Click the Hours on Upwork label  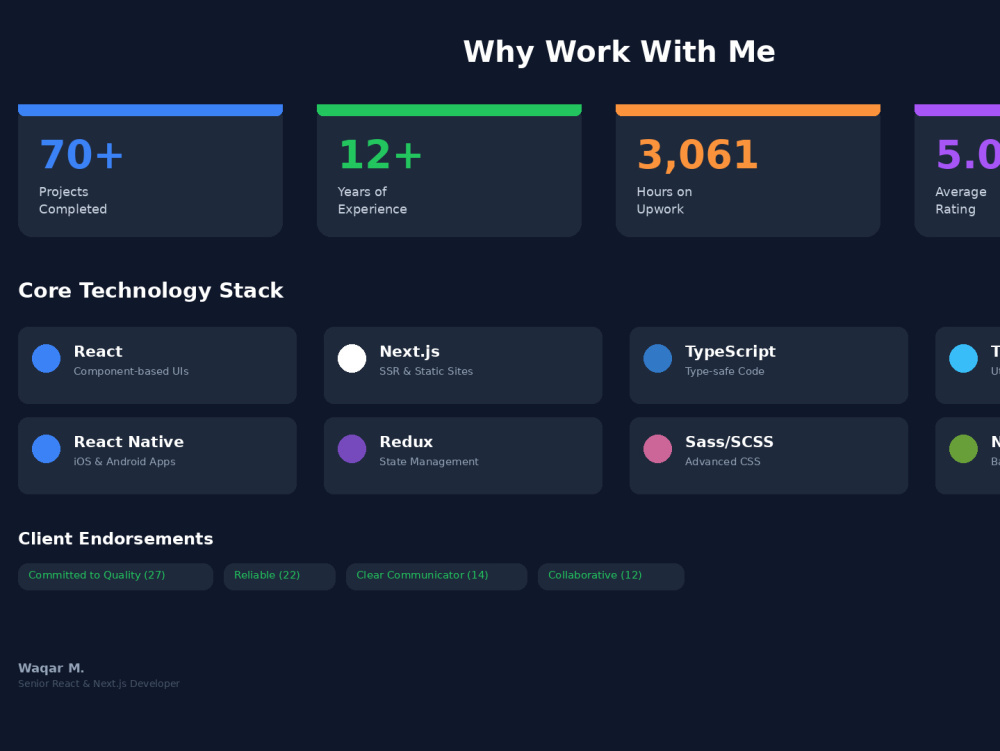point(664,200)
